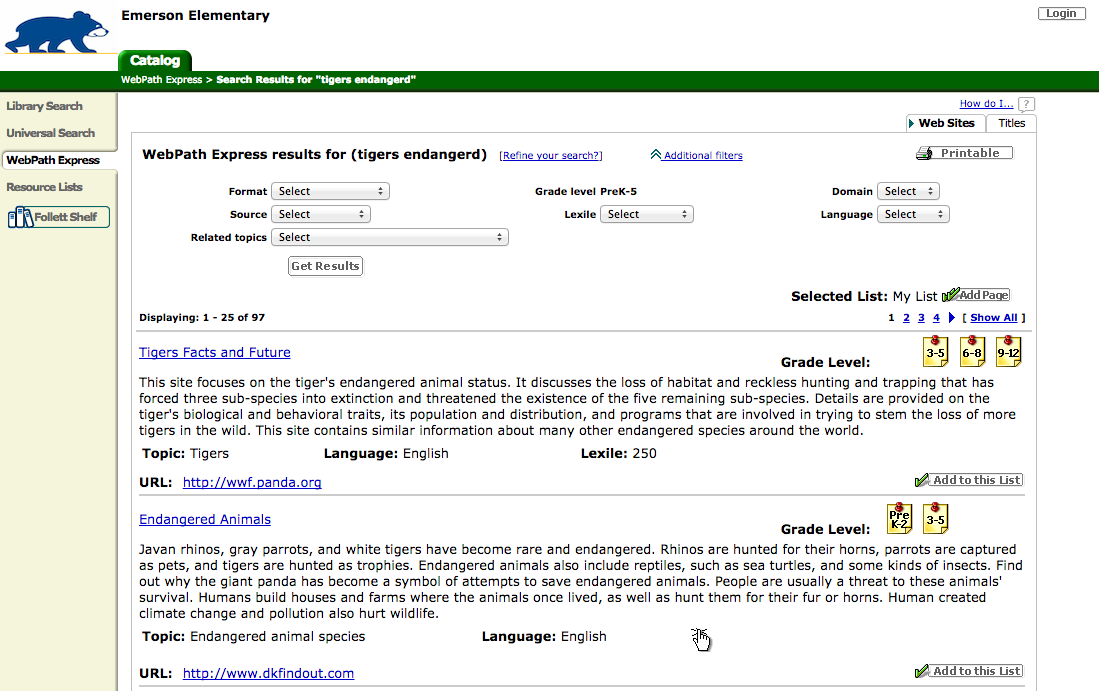
Task: Add the Tigers Facts site to this list
Action: 969,480
